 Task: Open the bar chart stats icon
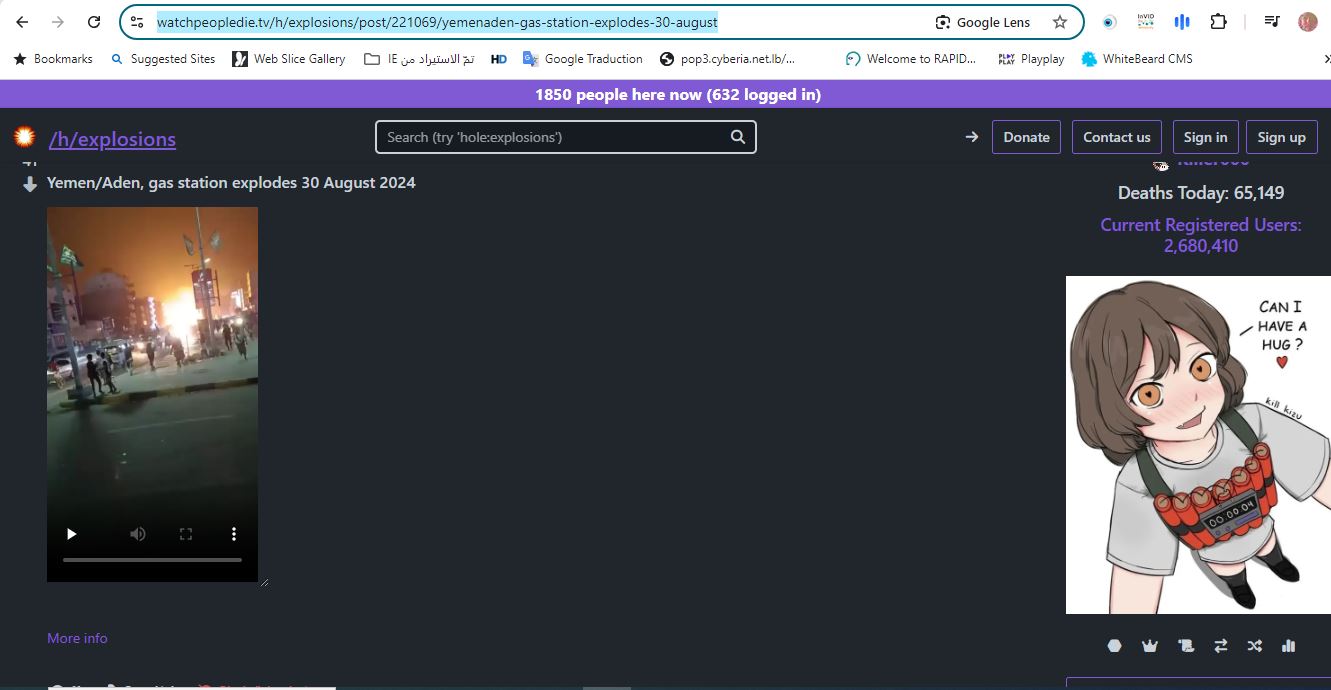pos(1288,646)
